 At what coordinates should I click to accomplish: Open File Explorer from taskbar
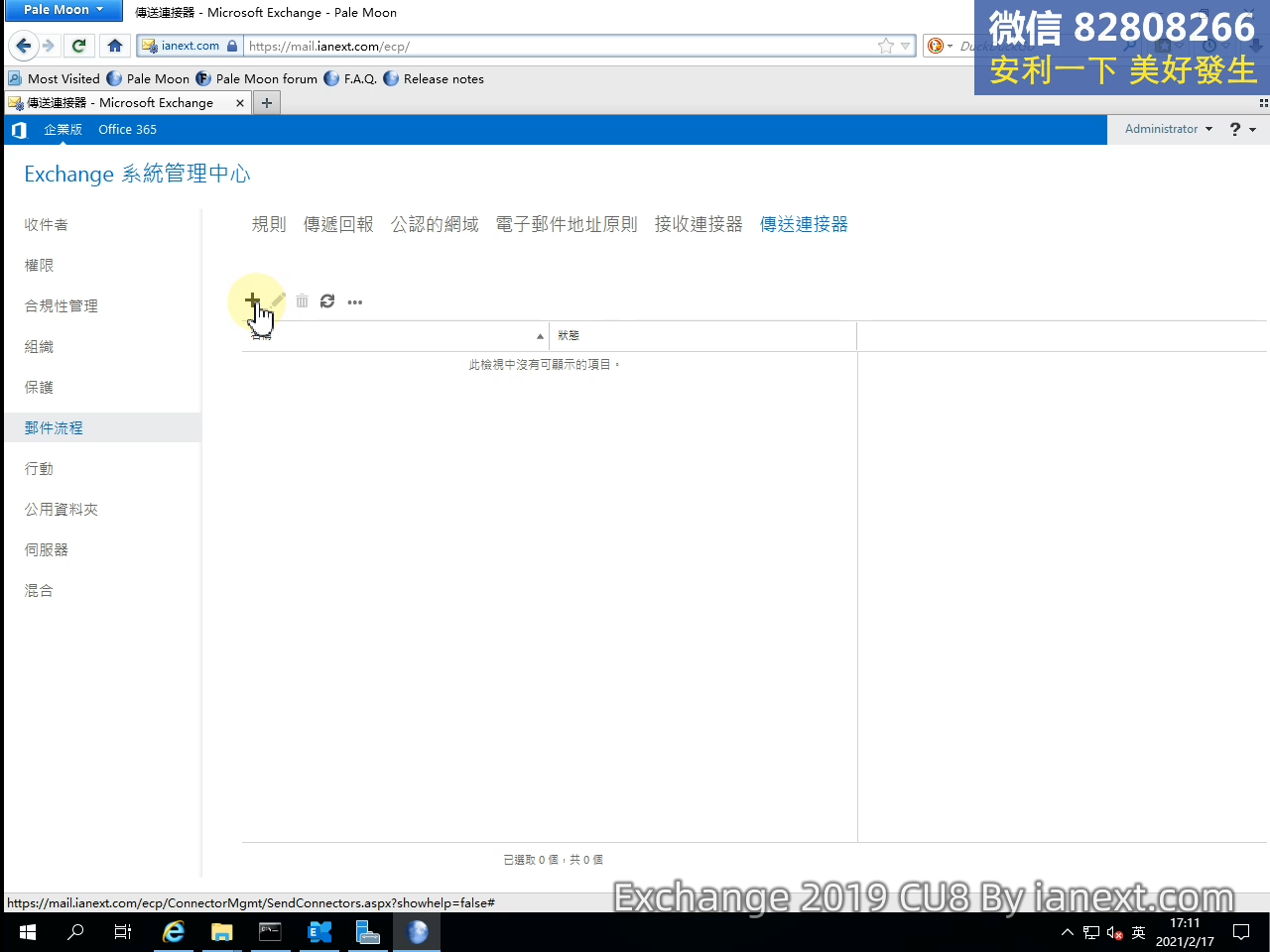click(x=221, y=932)
